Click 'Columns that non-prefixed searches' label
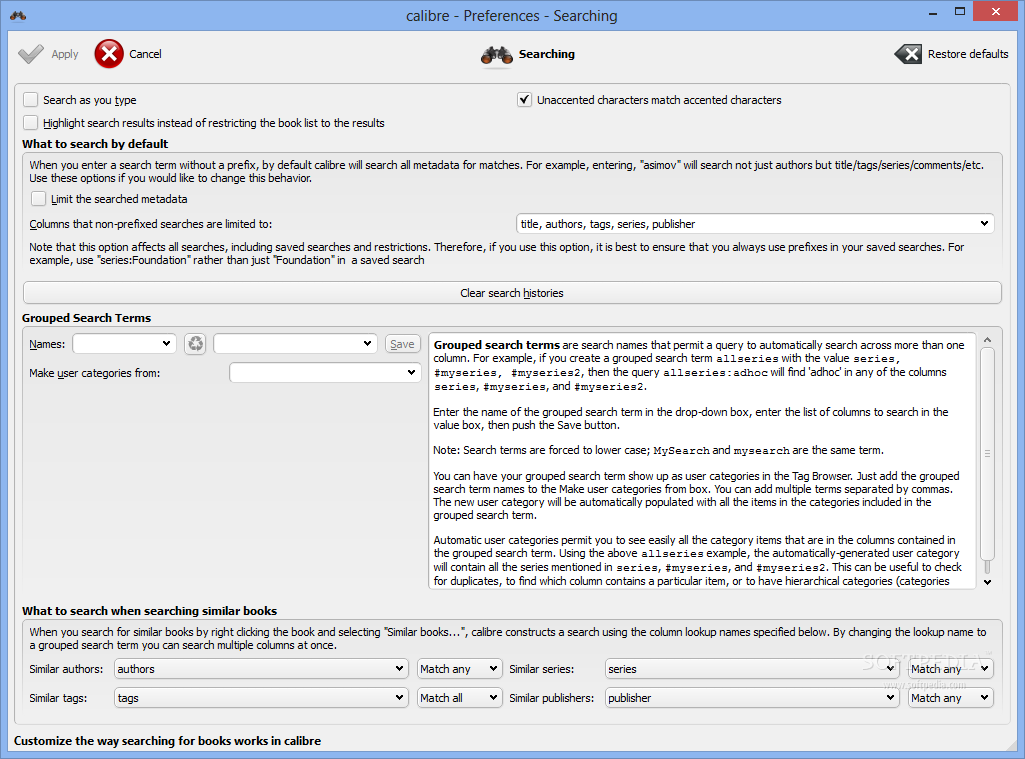Image resolution: width=1025 pixels, height=759 pixels. 150,224
